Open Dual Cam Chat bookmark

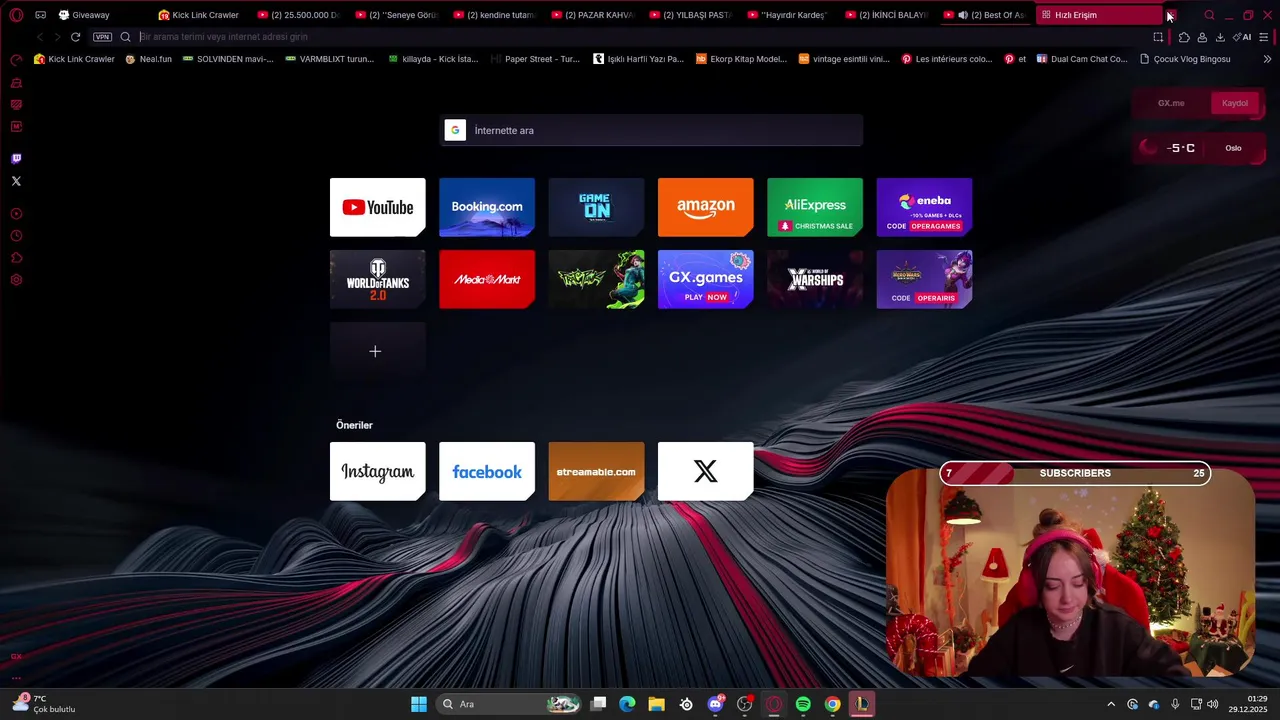1082,59
